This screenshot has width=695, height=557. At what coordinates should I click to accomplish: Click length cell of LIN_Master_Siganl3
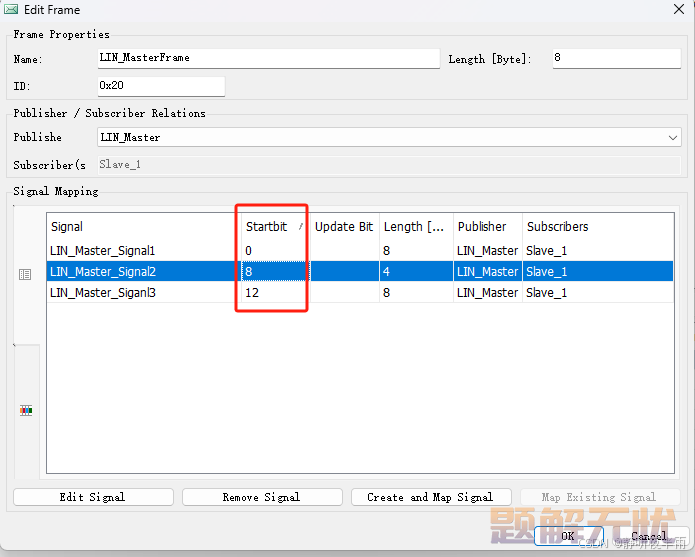[416, 292]
